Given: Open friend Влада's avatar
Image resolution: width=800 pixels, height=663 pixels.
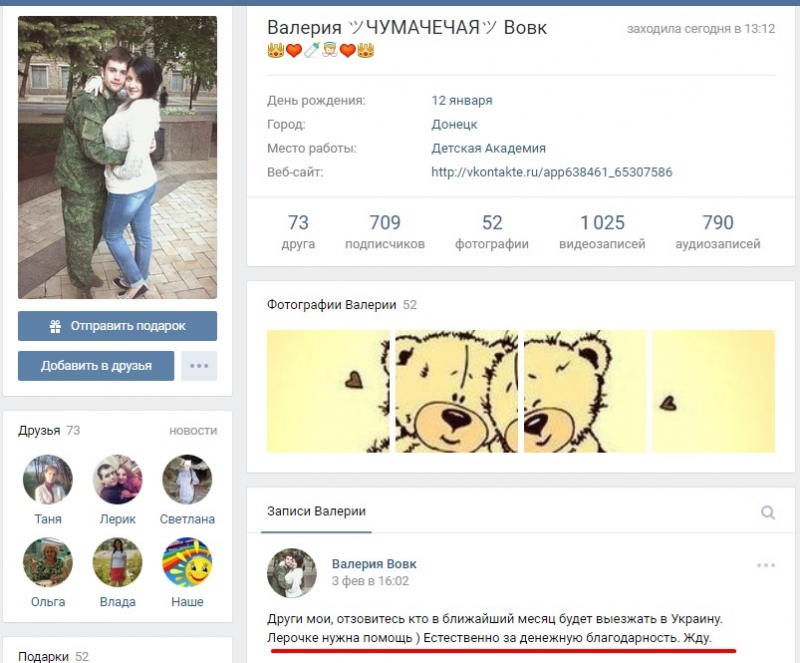Looking at the screenshot, I should click(x=117, y=562).
